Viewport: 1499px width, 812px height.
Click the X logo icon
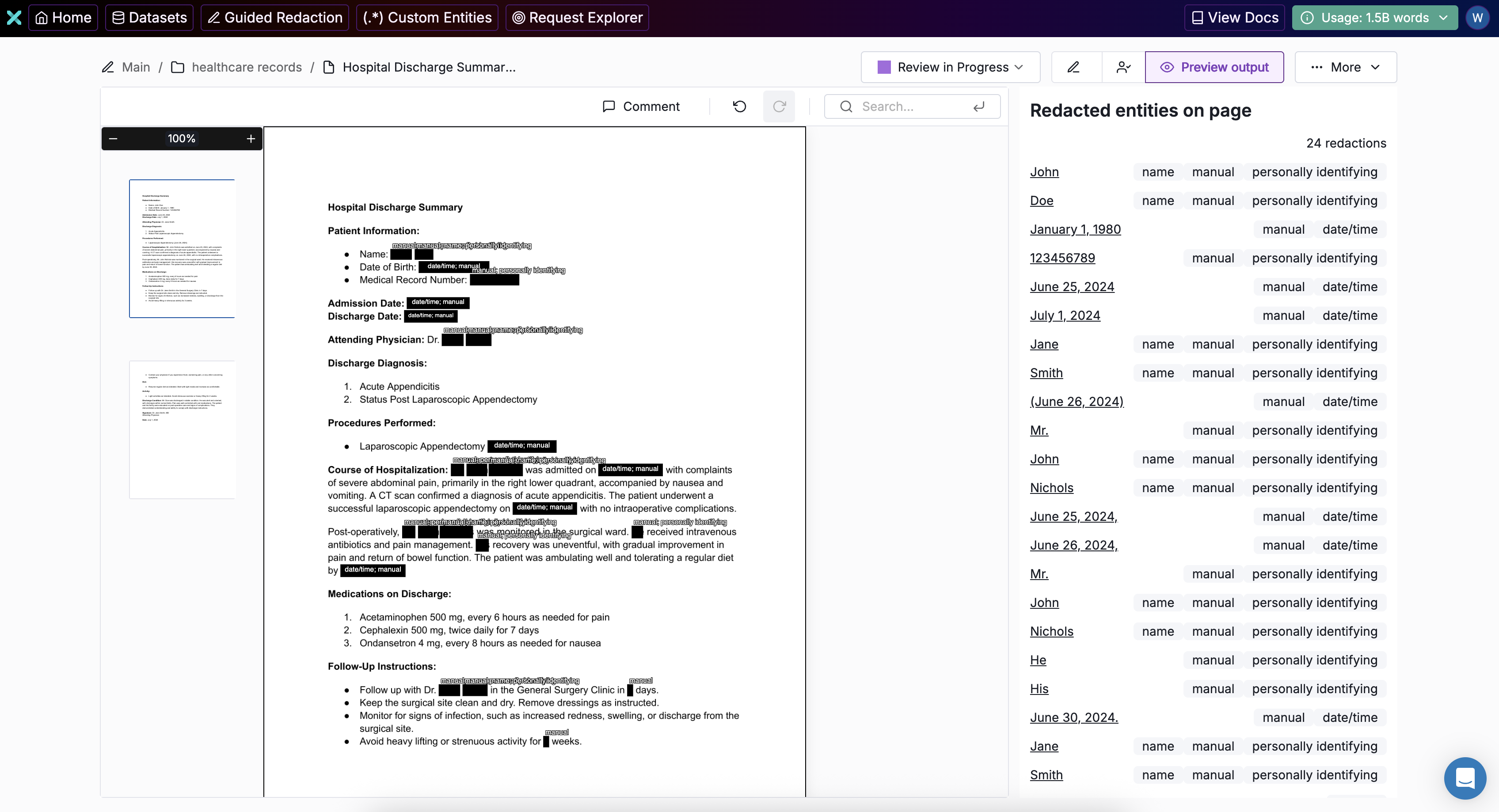pyautogui.click(x=14, y=17)
